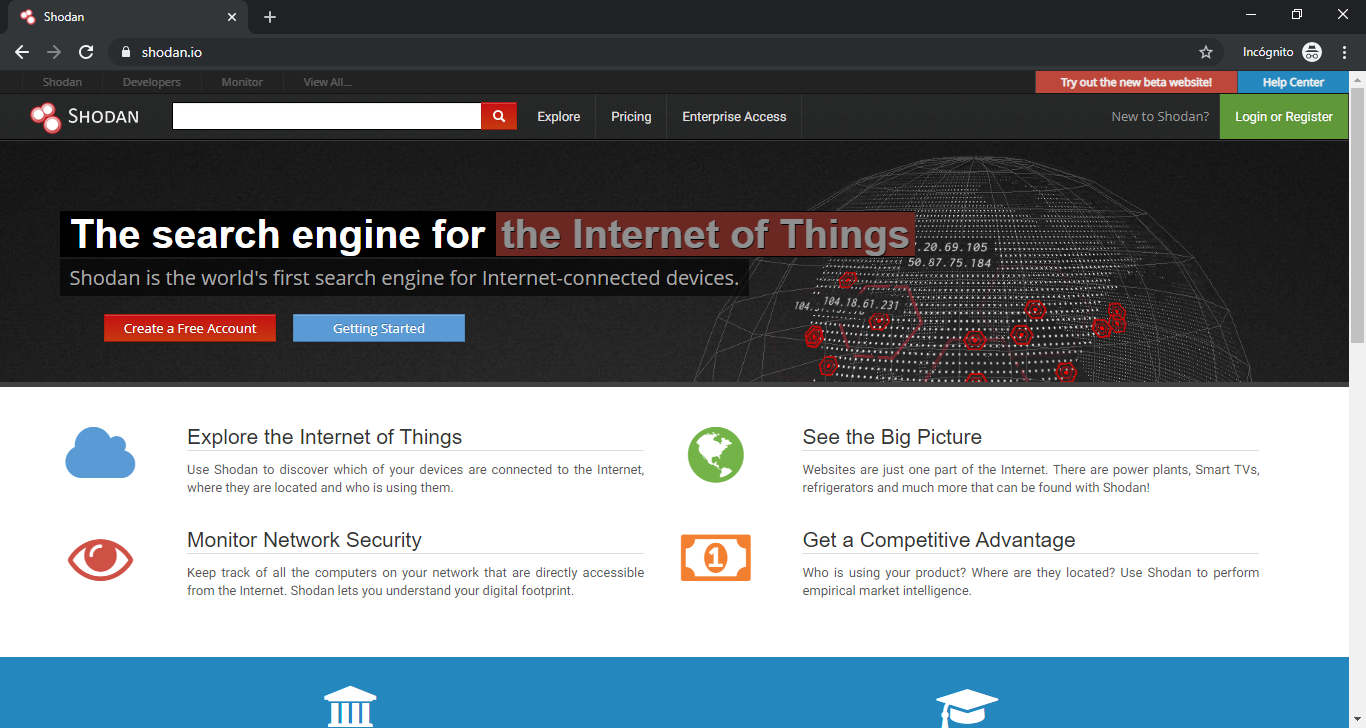This screenshot has height=728, width=1366.
Task: Click the orange dollar bill icon
Action: coord(716,557)
